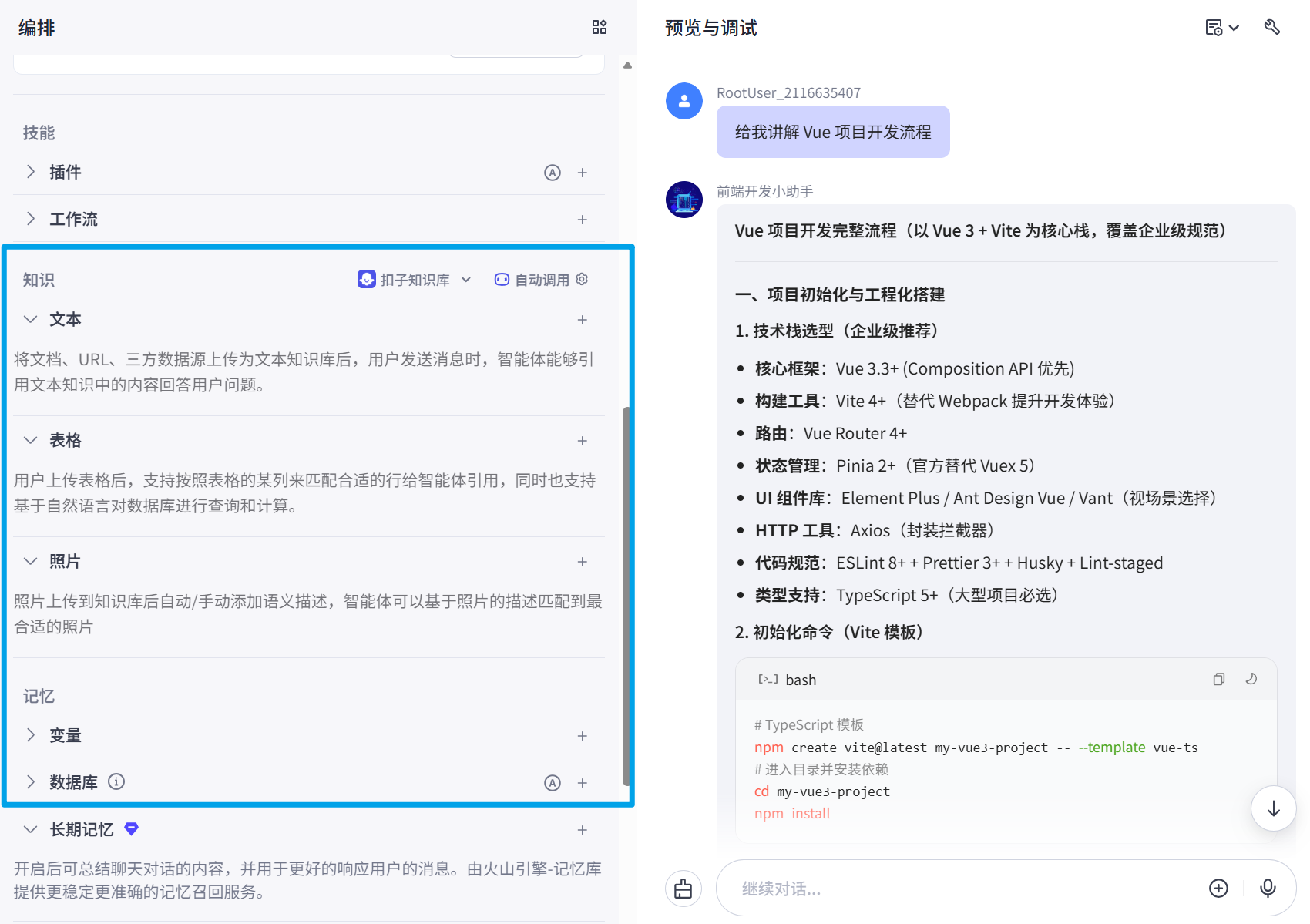Viewport: 1310px width, 924px height.
Task: Click the clear conversation icon near chat box
Action: pos(684,888)
